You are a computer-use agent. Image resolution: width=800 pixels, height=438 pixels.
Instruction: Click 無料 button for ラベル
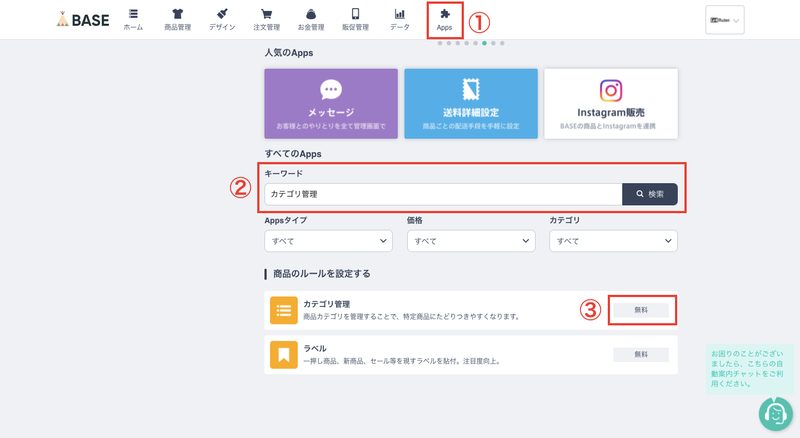[641, 354]
